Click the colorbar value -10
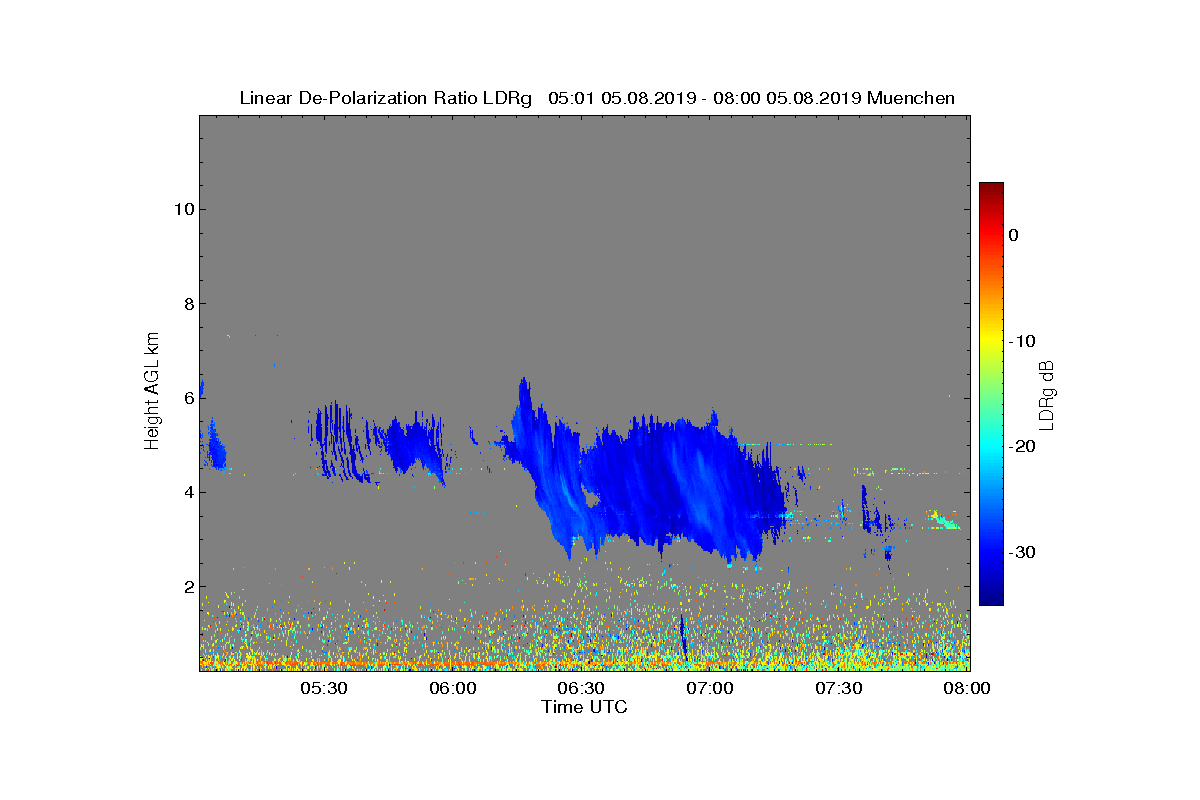The image size is (1200, 800). pyautogui.click(x=1021, y=341)
